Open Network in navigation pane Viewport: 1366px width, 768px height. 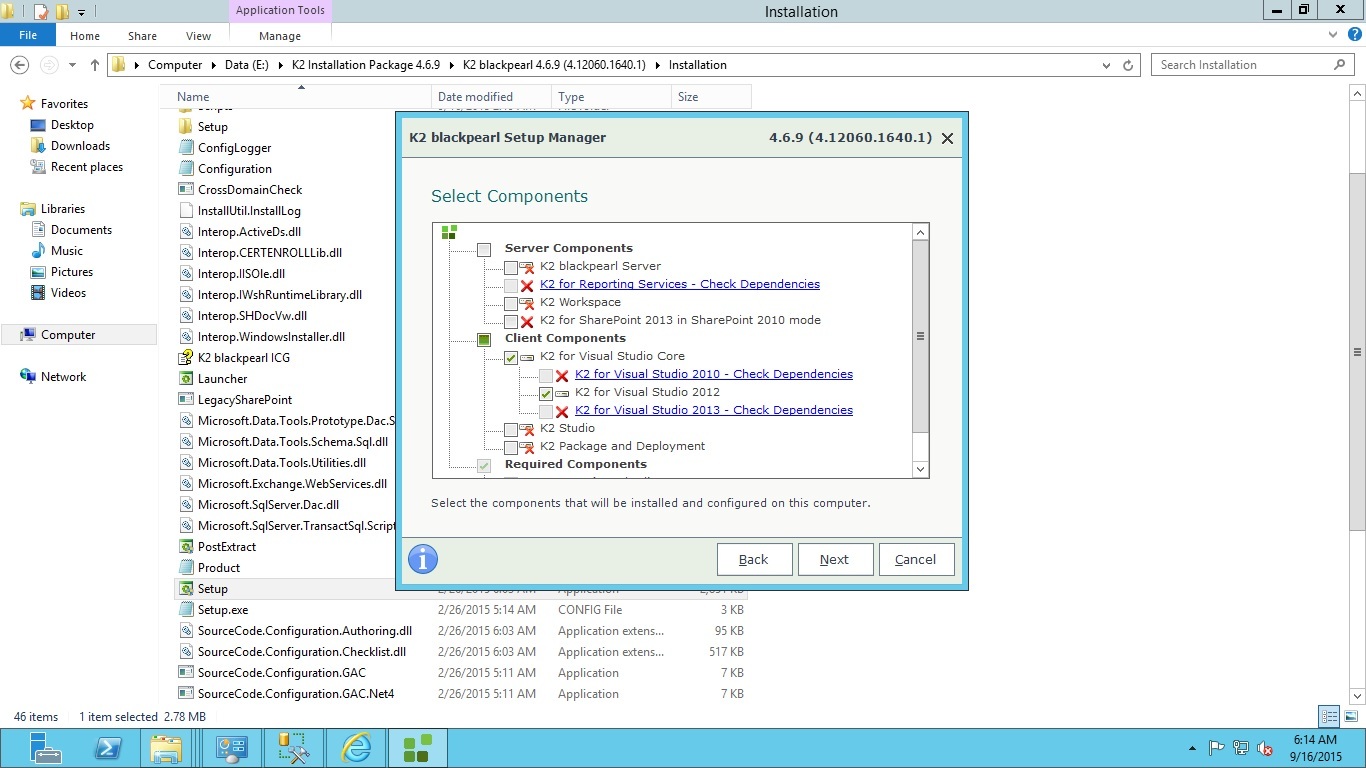(63, 377)
